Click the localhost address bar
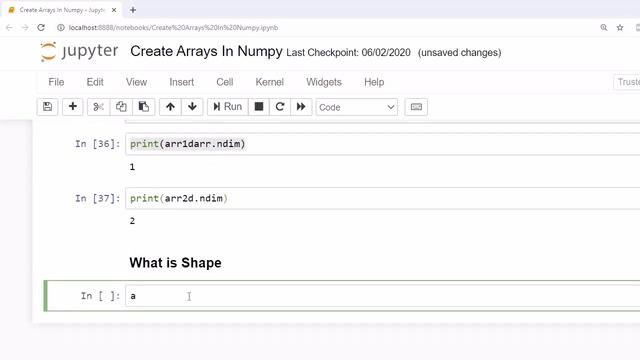This screenshot has height=360, width=640. [x=173, y=28]
